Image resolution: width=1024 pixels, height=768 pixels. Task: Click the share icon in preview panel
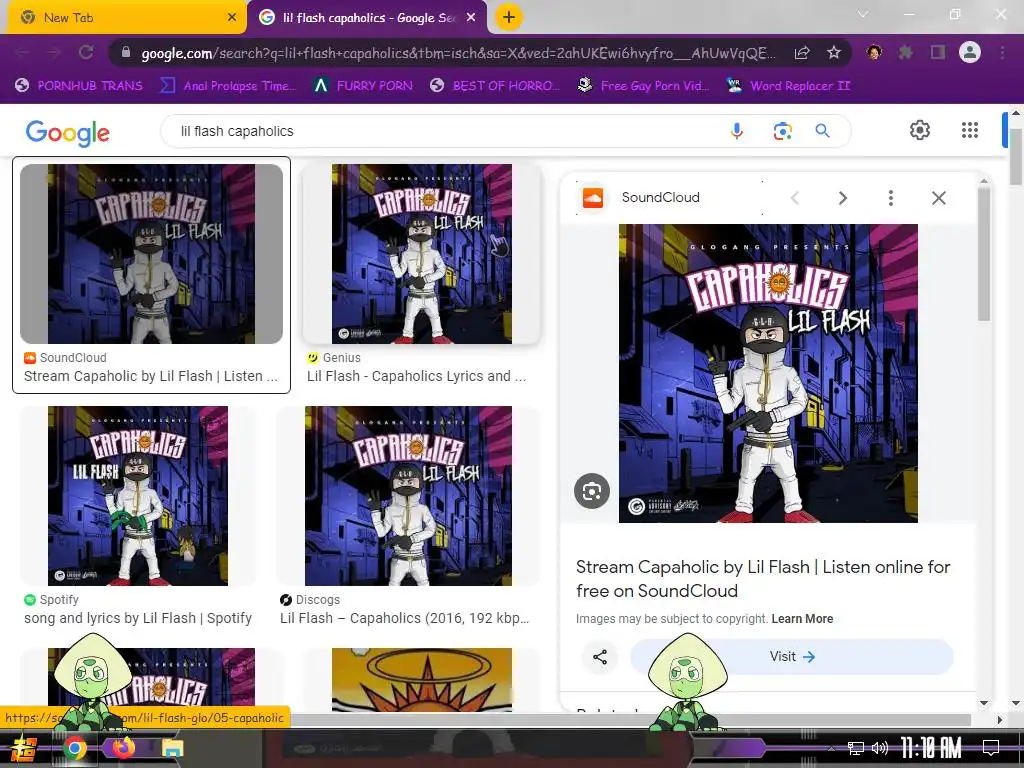(600, 656)
